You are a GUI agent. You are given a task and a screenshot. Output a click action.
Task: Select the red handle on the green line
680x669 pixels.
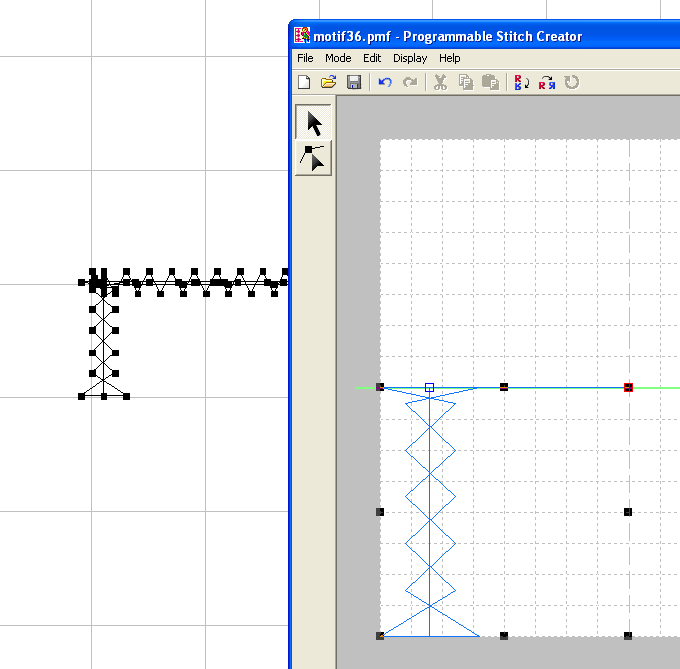(x=628, y=387)
